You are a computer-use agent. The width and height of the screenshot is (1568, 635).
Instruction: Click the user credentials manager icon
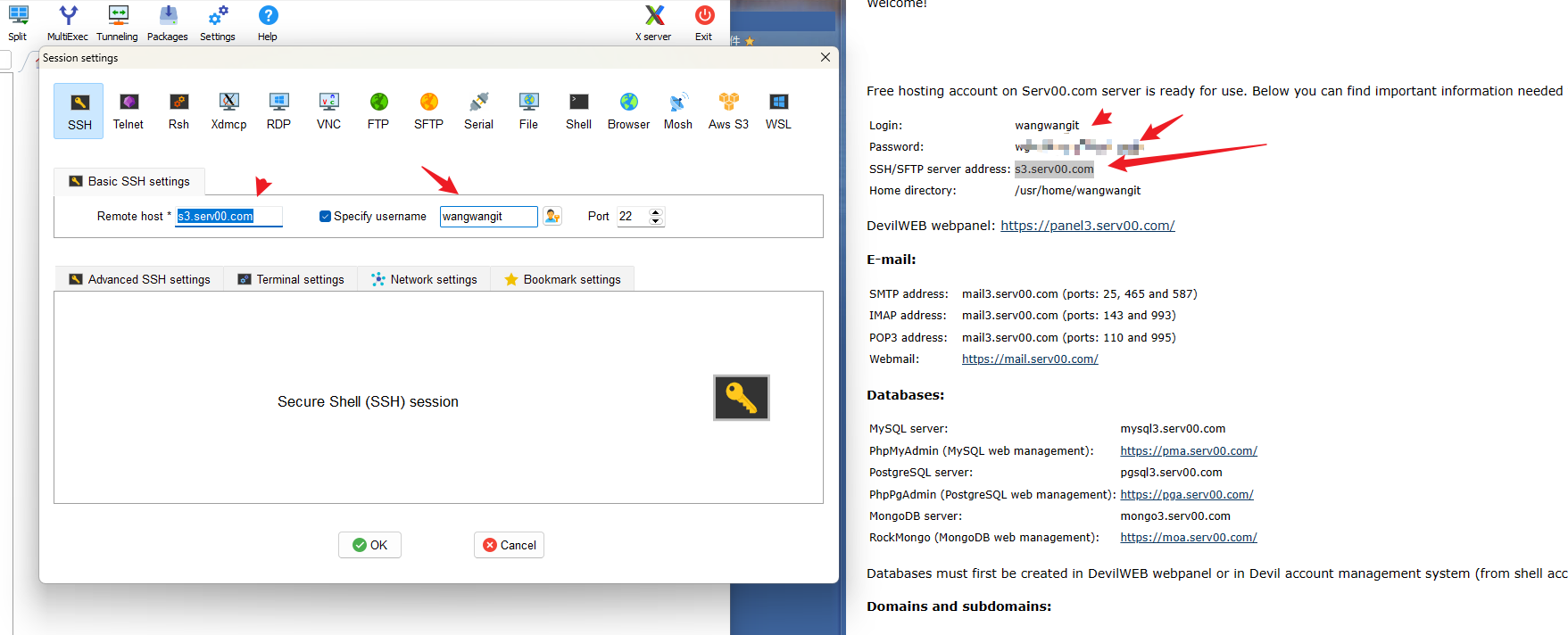(x=552, y=217)
